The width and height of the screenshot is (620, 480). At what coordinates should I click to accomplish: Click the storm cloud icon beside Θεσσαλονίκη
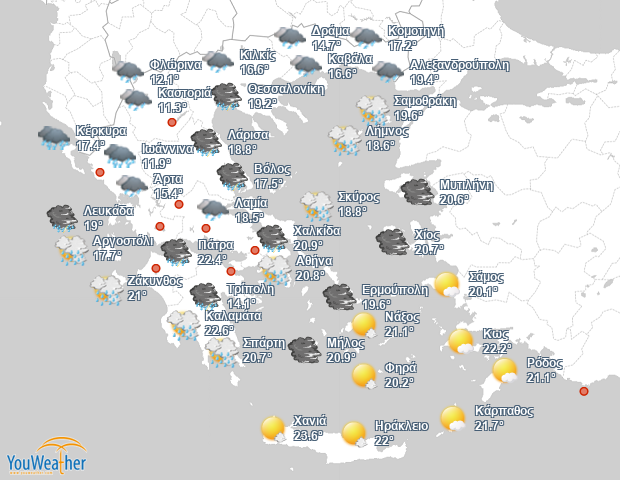[x=228, y=95]
